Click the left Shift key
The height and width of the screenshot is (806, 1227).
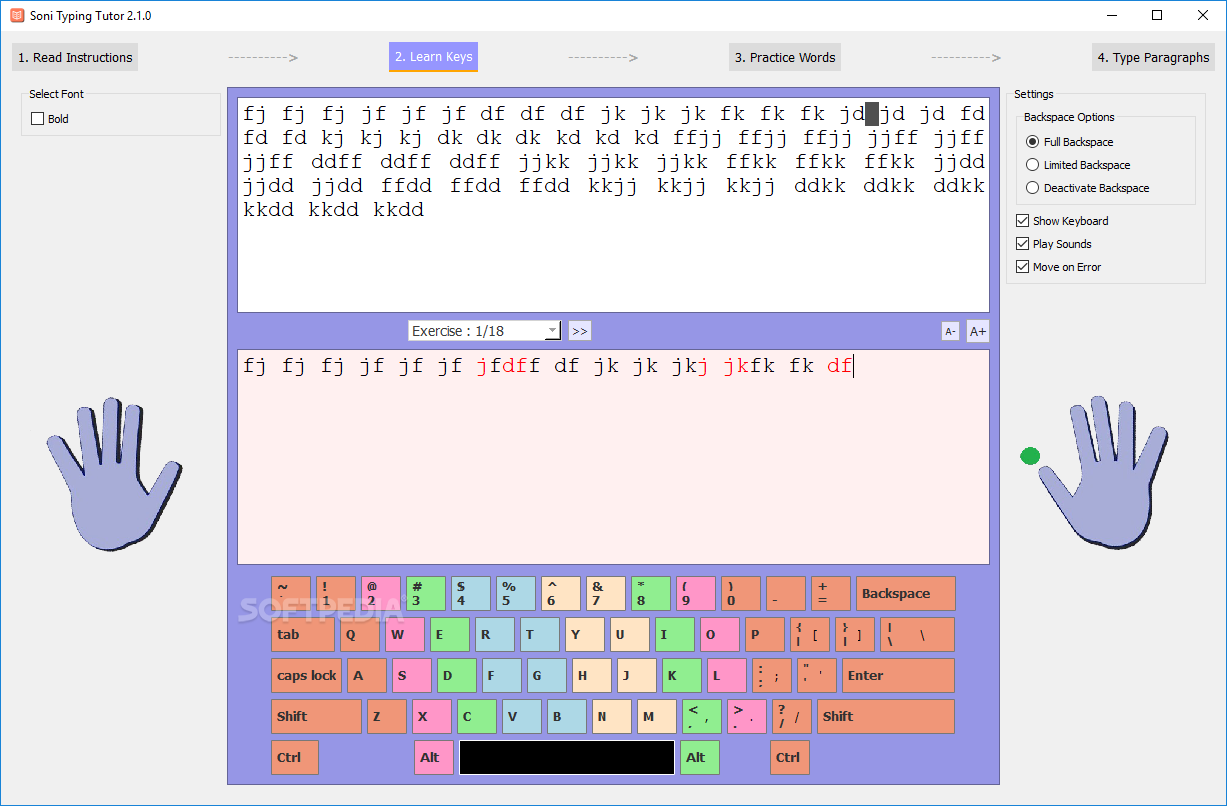click(316, 716)
